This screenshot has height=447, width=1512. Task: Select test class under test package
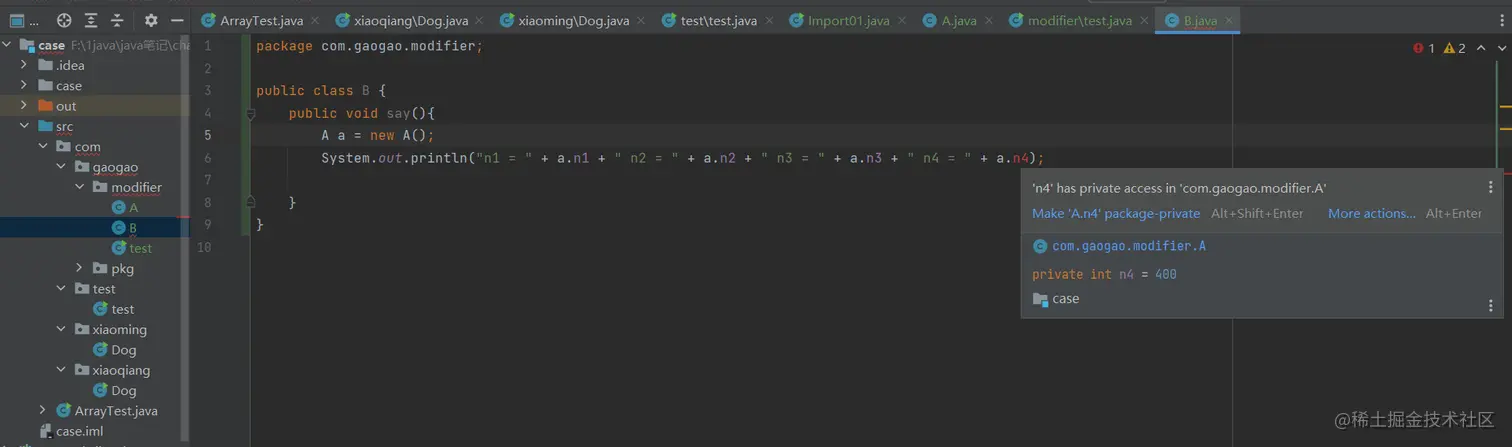pyautogui.click(x=122, y=309)
